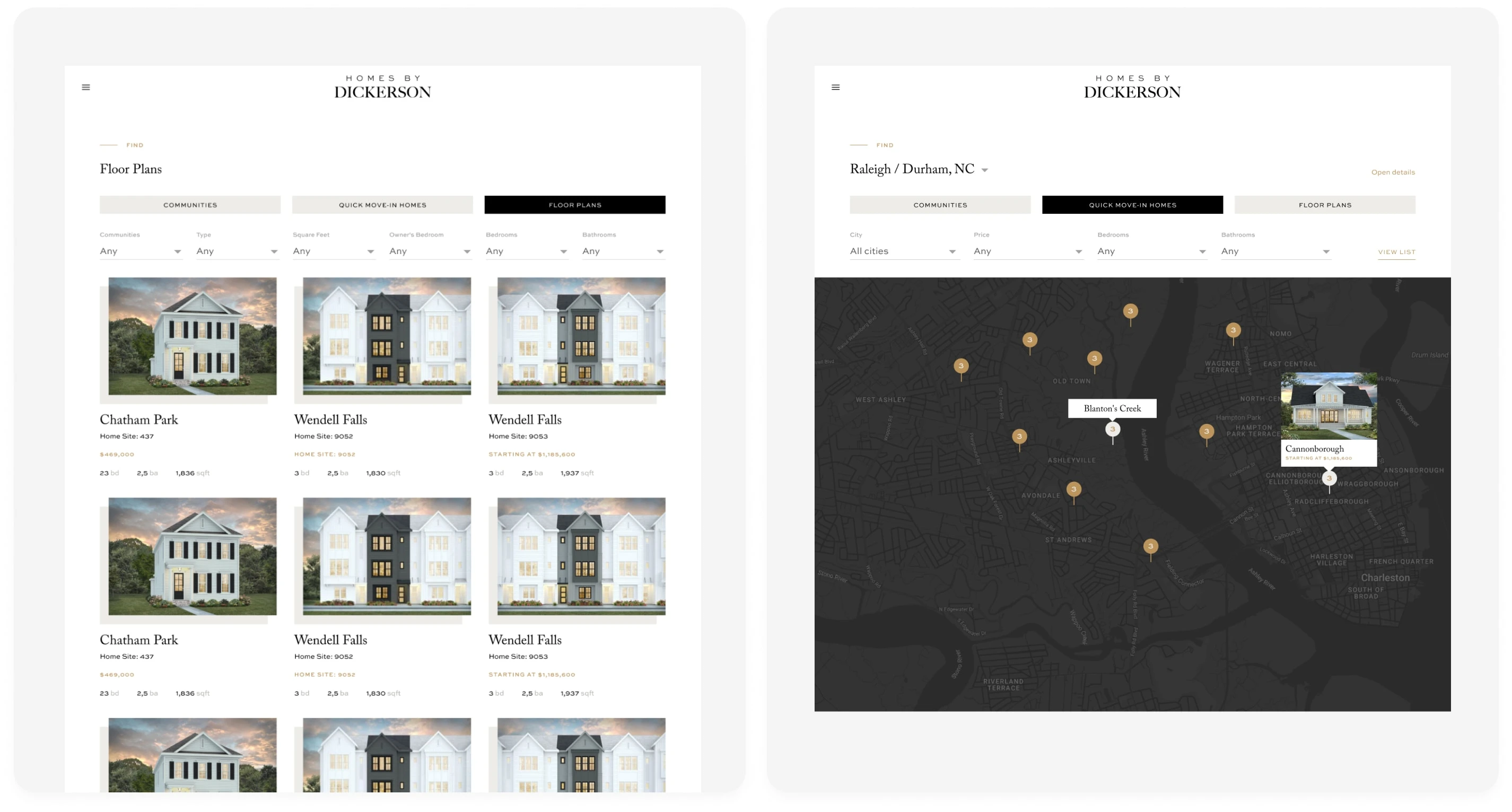Image resolution: width=1512 pixels, height=812 pixels.
Task: Open second-row Wendell Falls 9052 listing title
Action: 330,640
